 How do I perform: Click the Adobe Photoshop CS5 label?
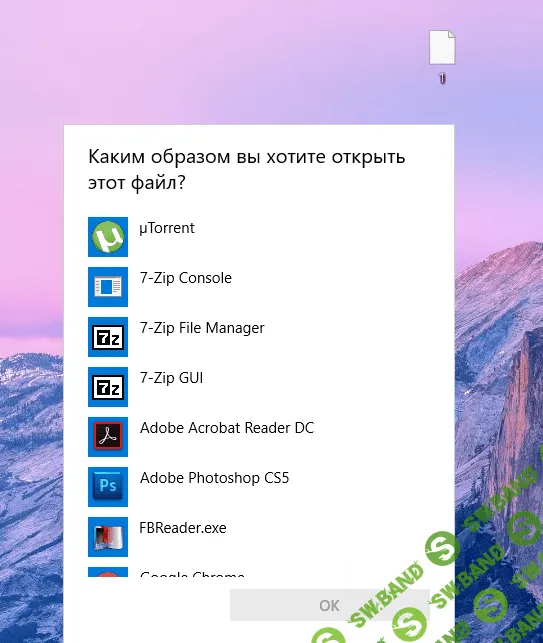[214, 478]
